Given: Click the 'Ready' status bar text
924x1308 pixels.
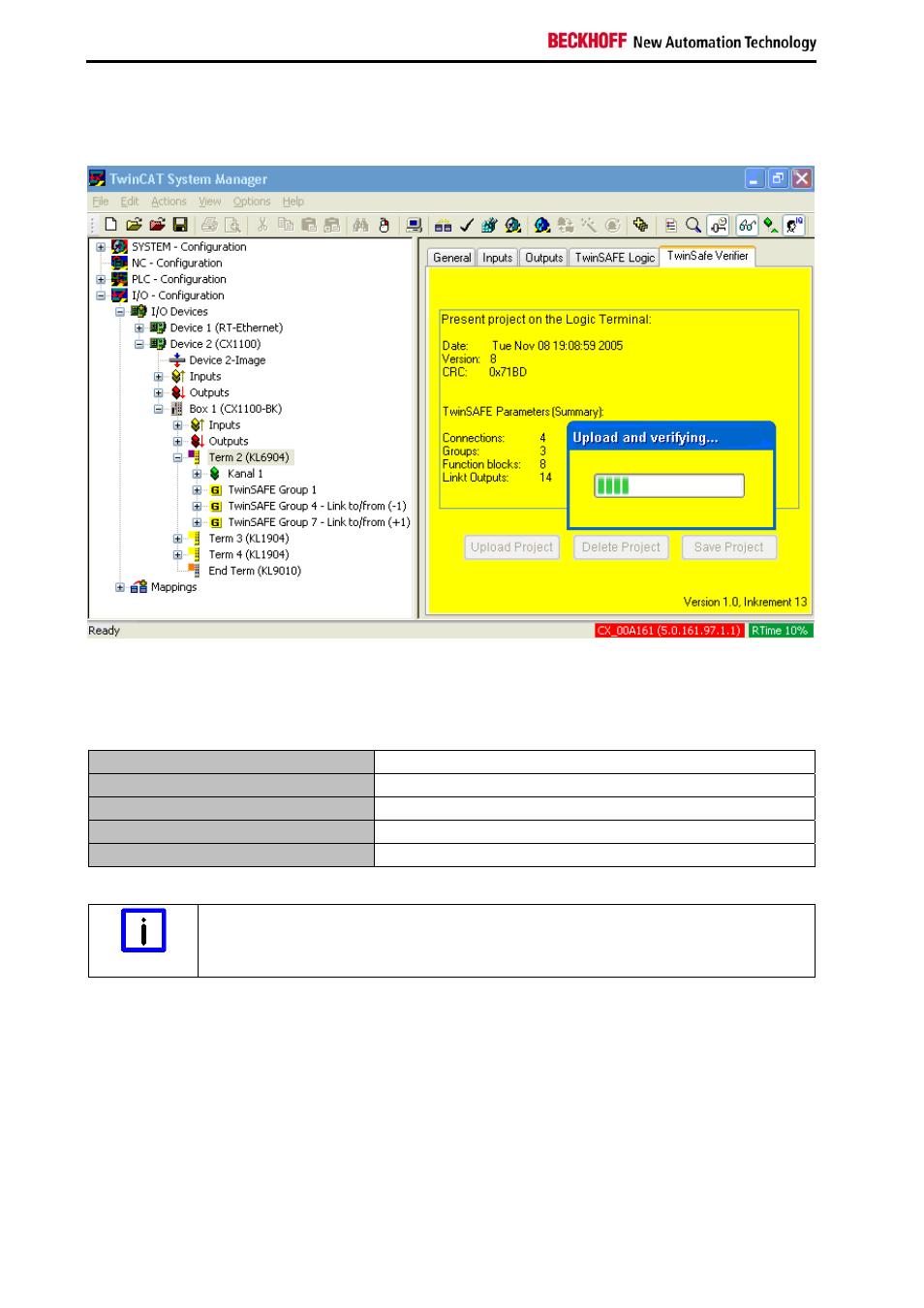Looking at the screenshot, I should click(x=105, y=631).
